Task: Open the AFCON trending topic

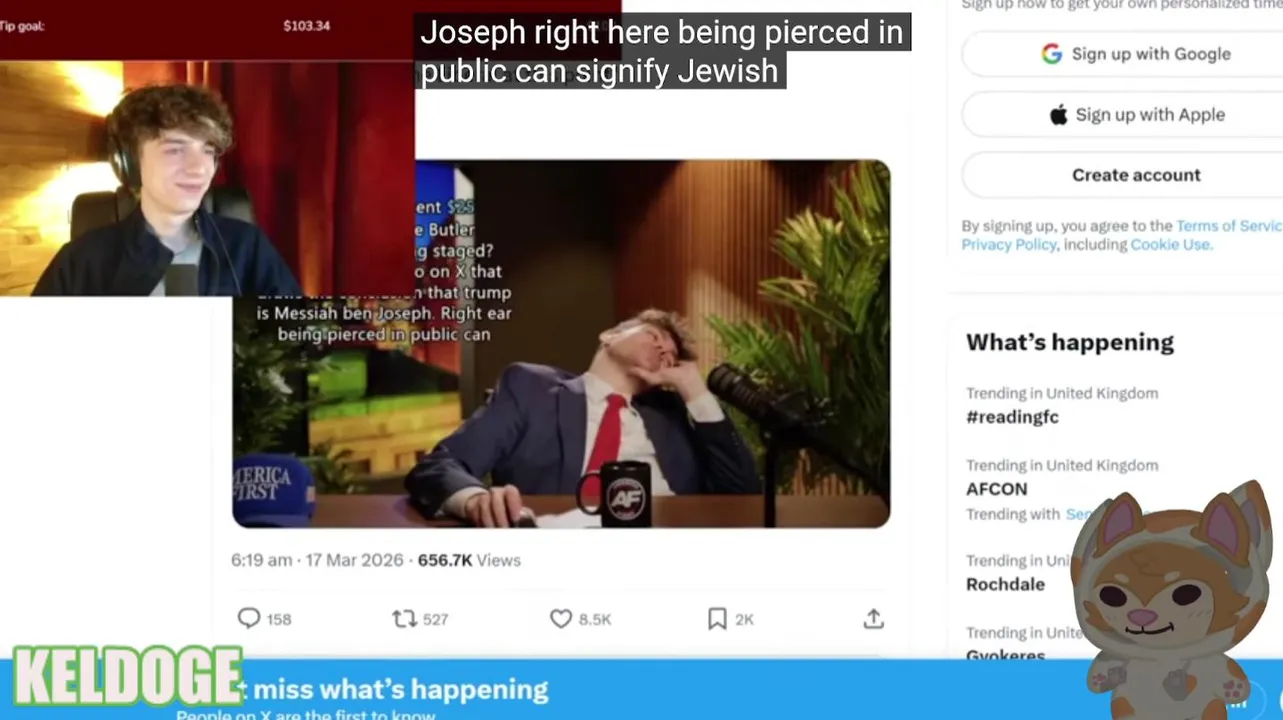Action: point(996,489)
